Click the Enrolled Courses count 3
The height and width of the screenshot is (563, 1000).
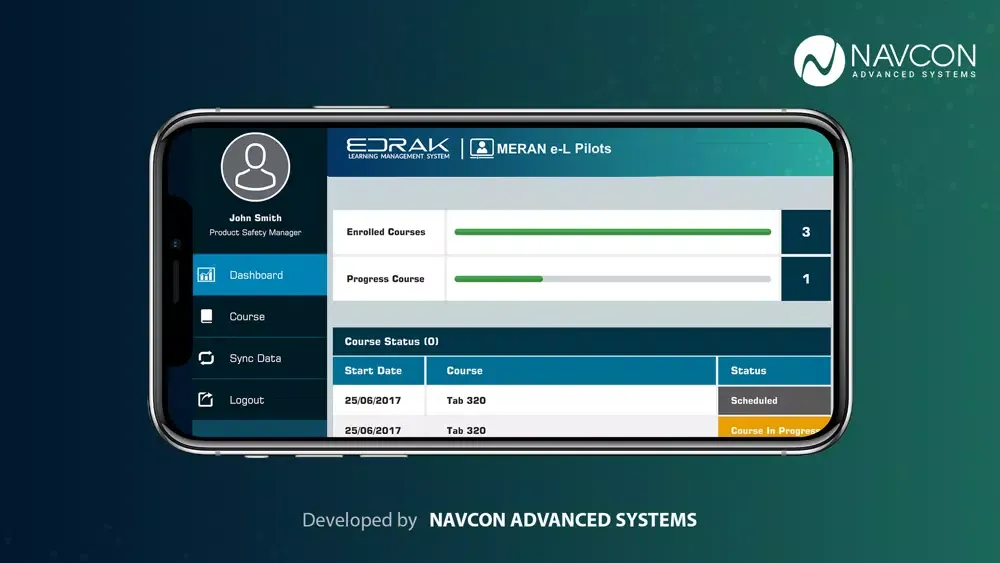[x=806, y=232]
